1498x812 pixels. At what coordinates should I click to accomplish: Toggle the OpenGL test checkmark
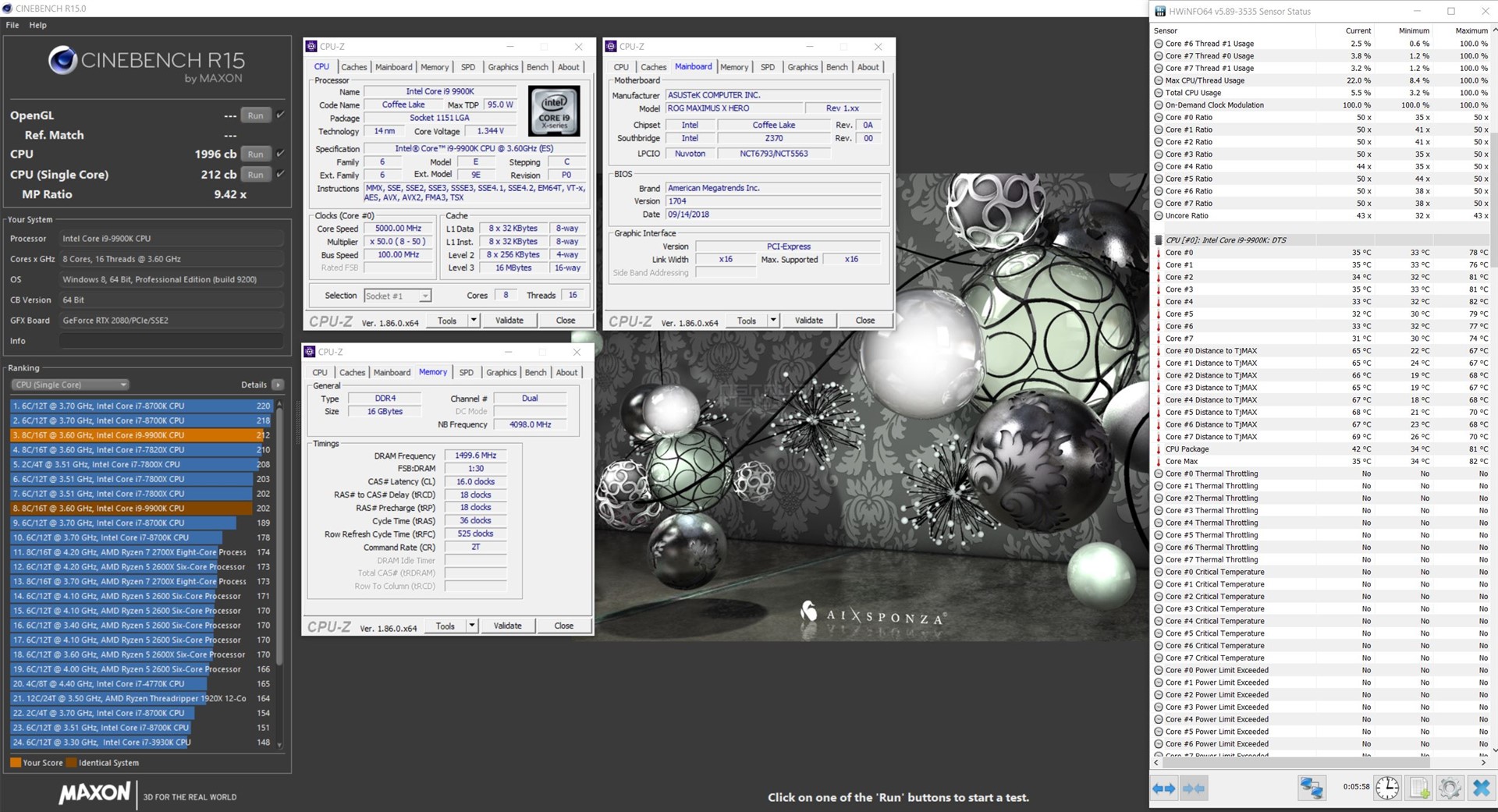click(281, 115)
